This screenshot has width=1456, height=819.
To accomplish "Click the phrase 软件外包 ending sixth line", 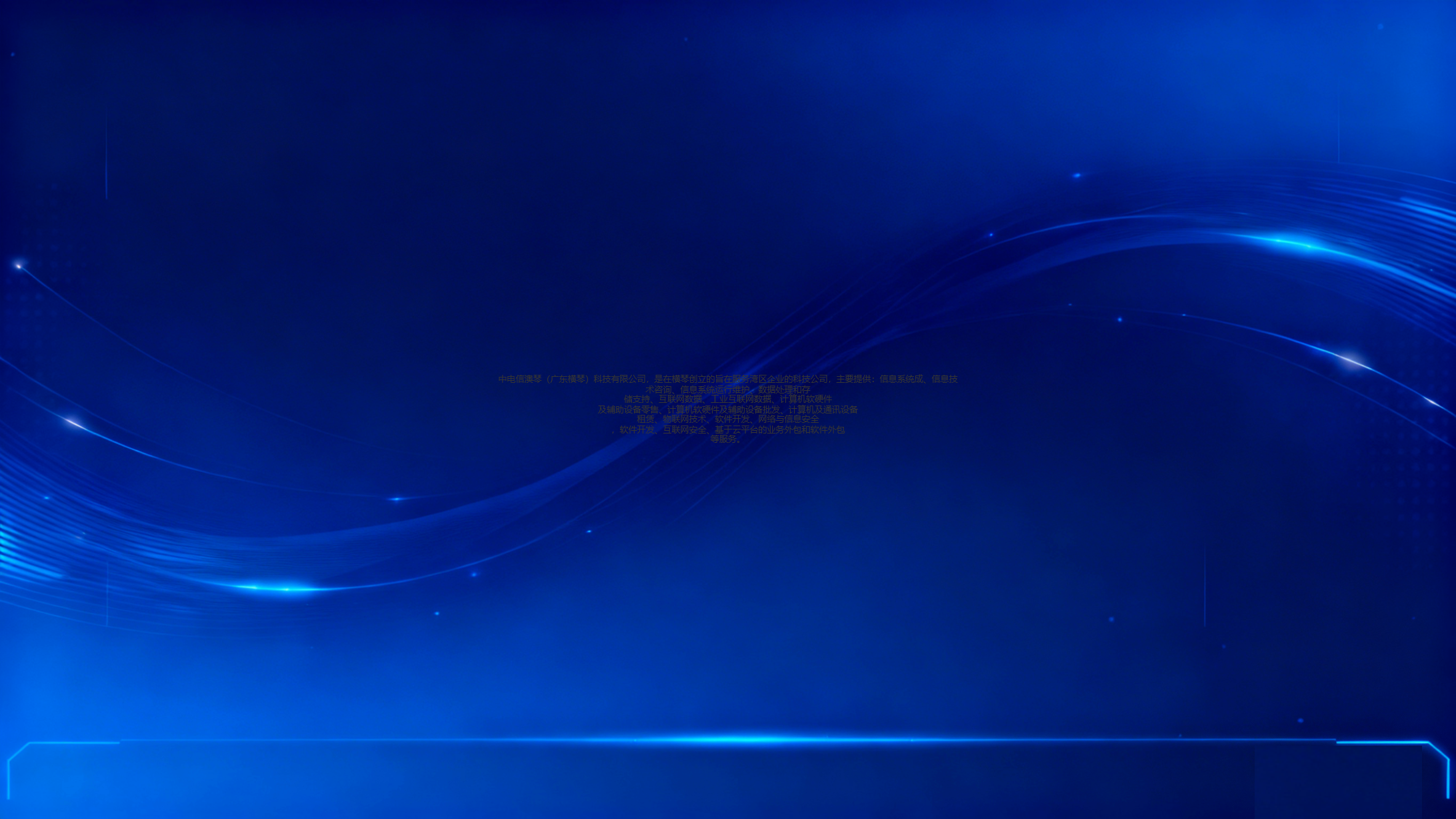I will (827, 430).
